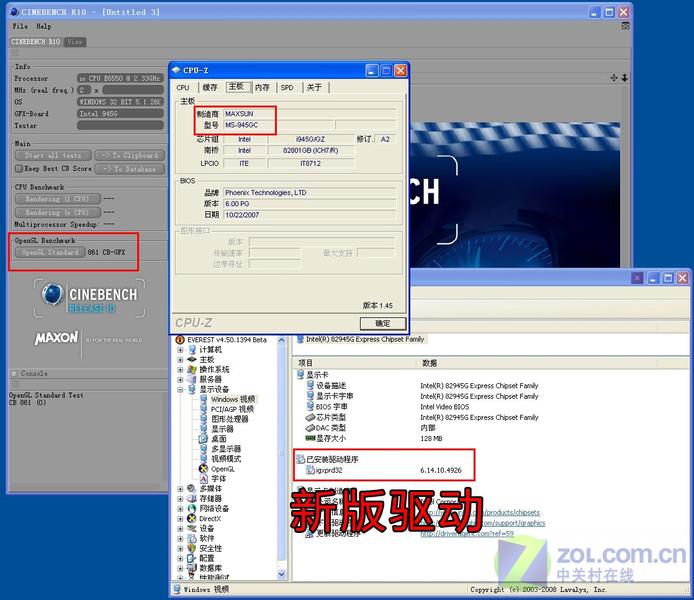Click the To Database button
The image size is (694, 600).
pos(129,169)
